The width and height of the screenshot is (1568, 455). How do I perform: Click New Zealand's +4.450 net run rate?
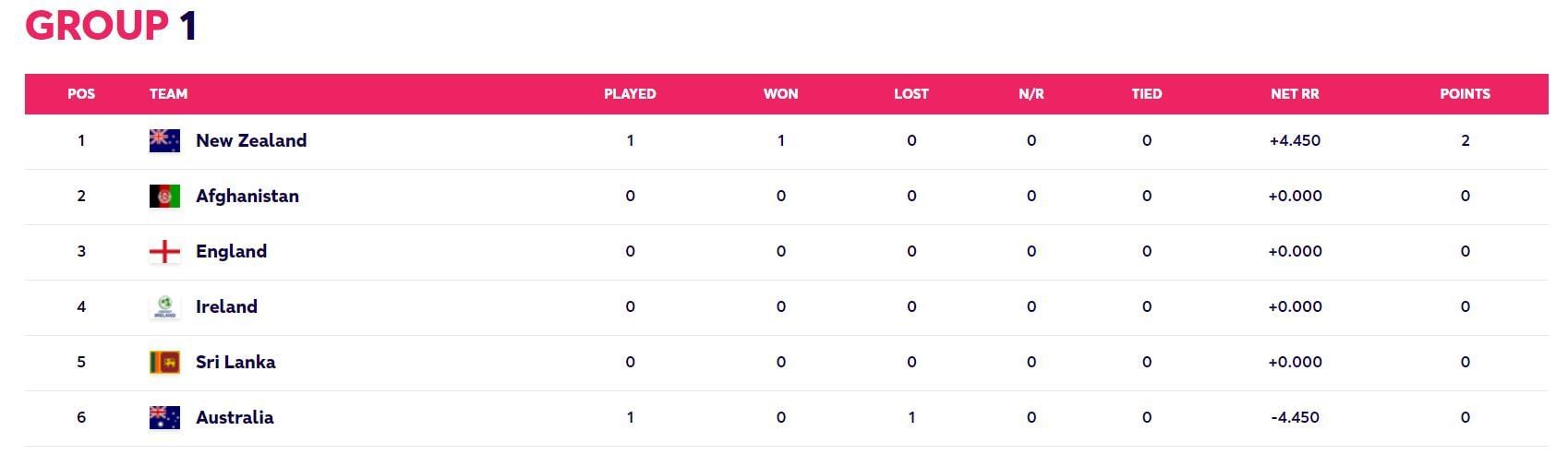point(1295,140)
